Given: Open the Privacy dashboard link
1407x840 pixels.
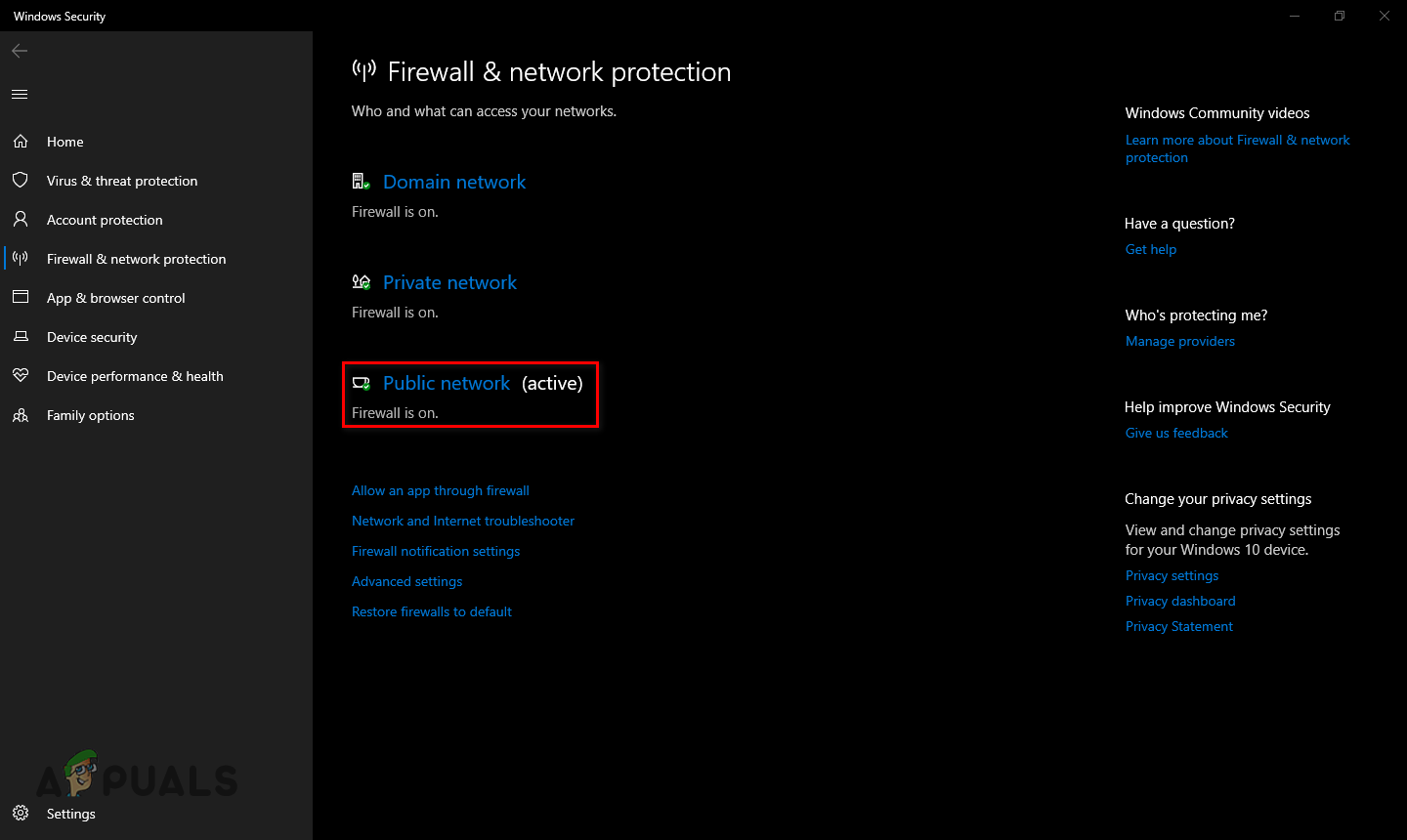Looking at the screenshot, I should click(1179, 600).
